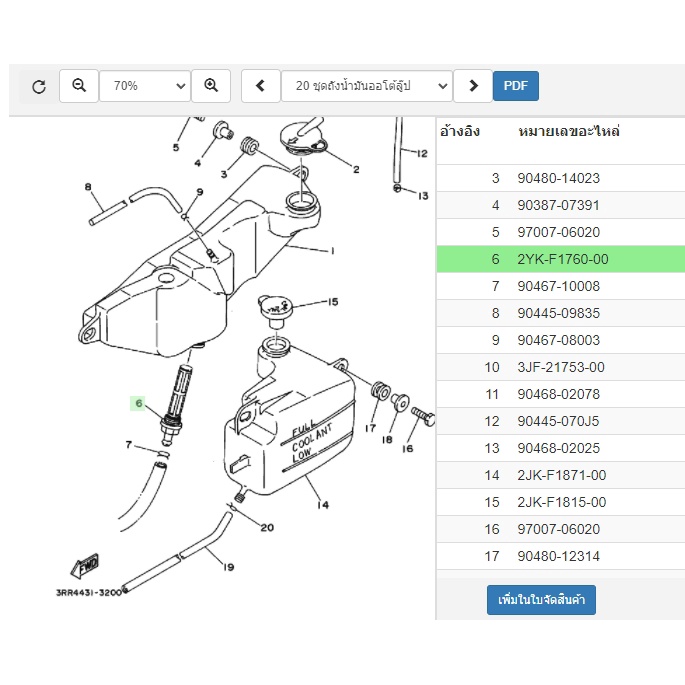685x685 pixels.
Task: Open the diagram section selector dropdown
Action: pos(367,86)
